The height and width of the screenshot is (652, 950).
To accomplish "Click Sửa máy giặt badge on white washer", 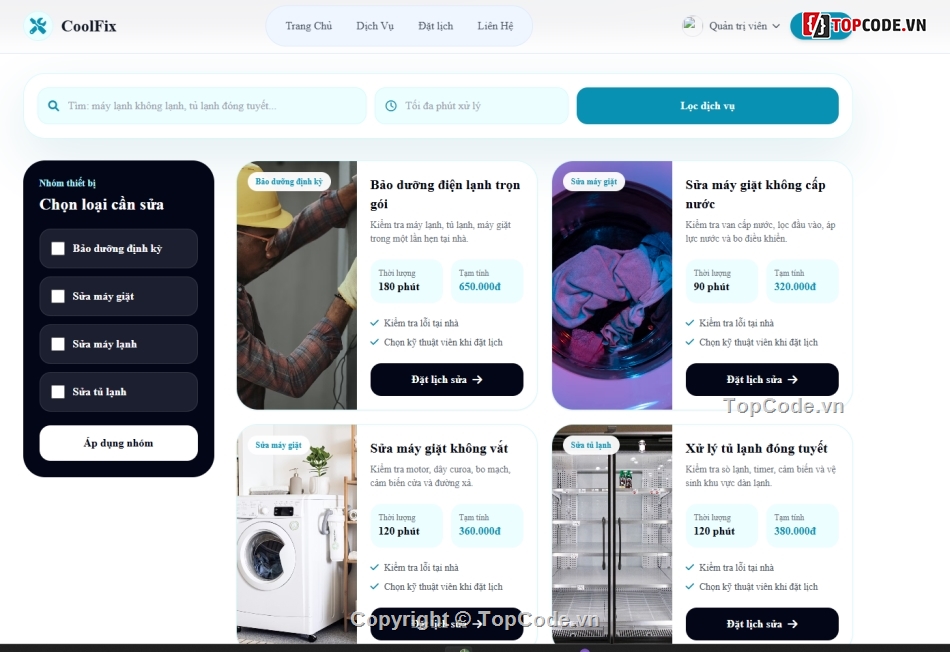I will pos(278,445).
